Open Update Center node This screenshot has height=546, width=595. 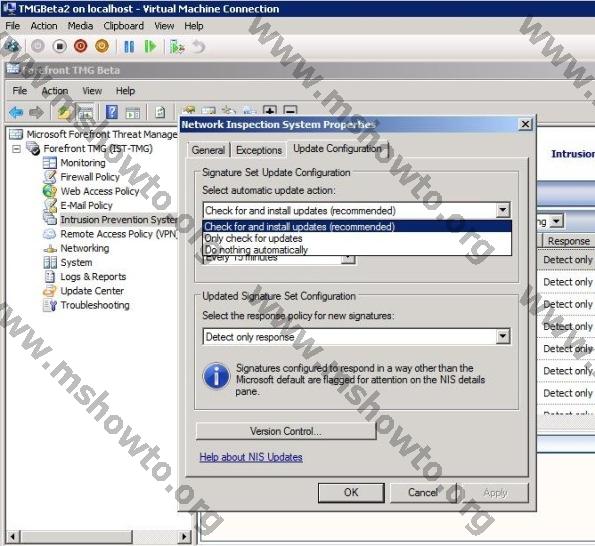click(x=92, y=291)
